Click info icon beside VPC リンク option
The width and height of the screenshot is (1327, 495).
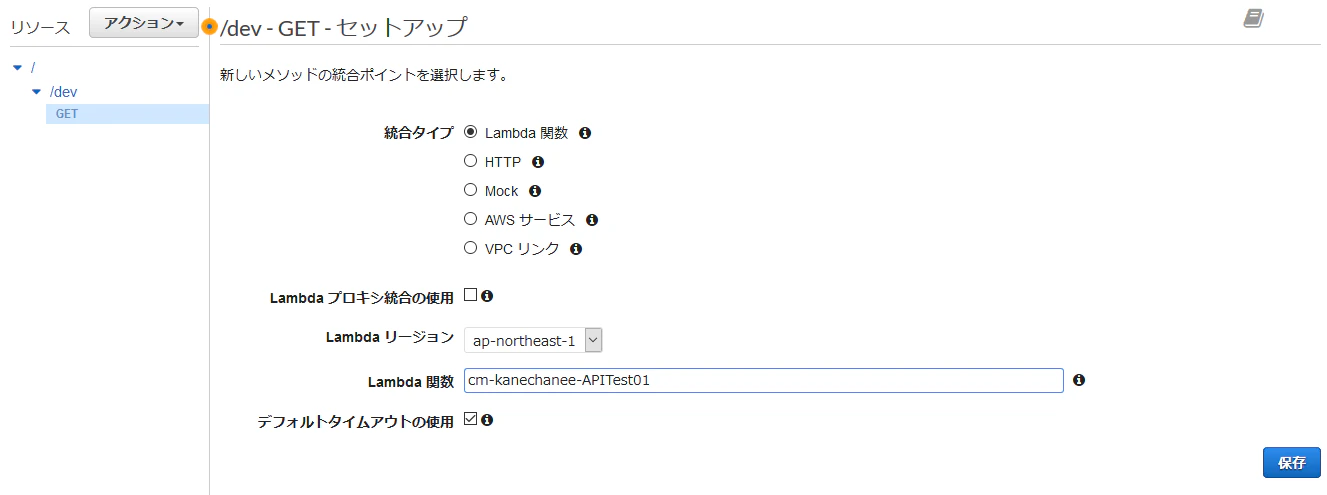point(576,249)
